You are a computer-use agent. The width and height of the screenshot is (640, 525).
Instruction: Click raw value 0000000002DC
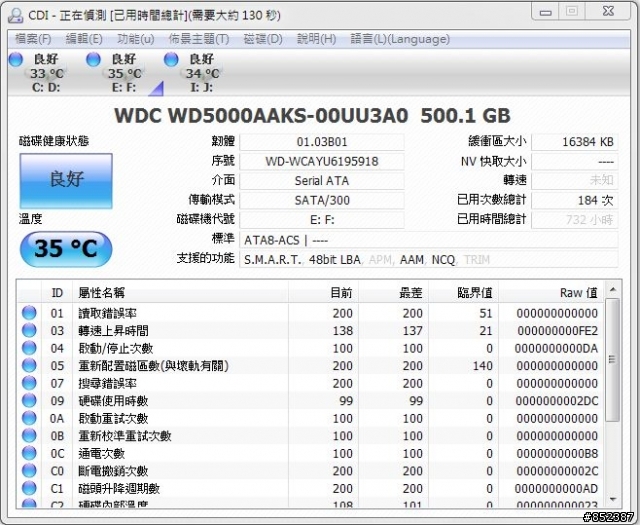pyautogui.click(x=557, y=401)
